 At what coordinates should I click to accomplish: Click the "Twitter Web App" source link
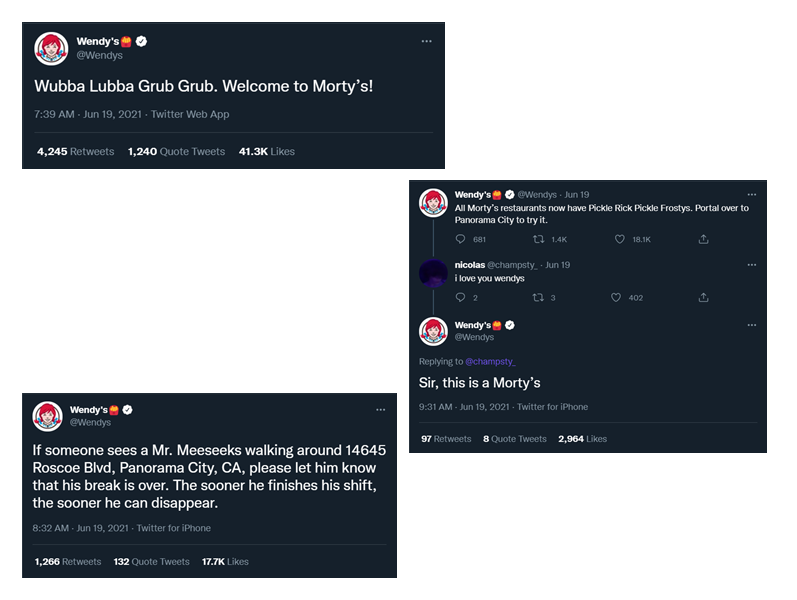coord(190,114)
